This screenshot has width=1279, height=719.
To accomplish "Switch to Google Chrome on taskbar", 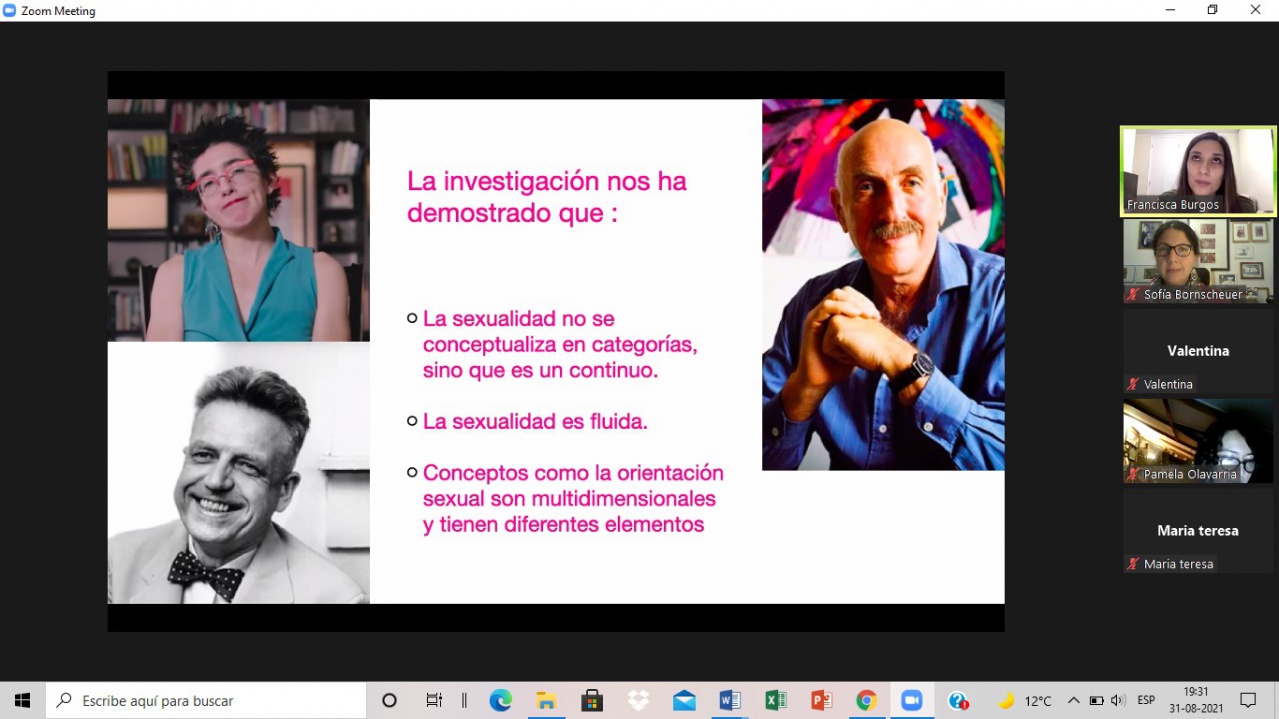I will 867,700.
